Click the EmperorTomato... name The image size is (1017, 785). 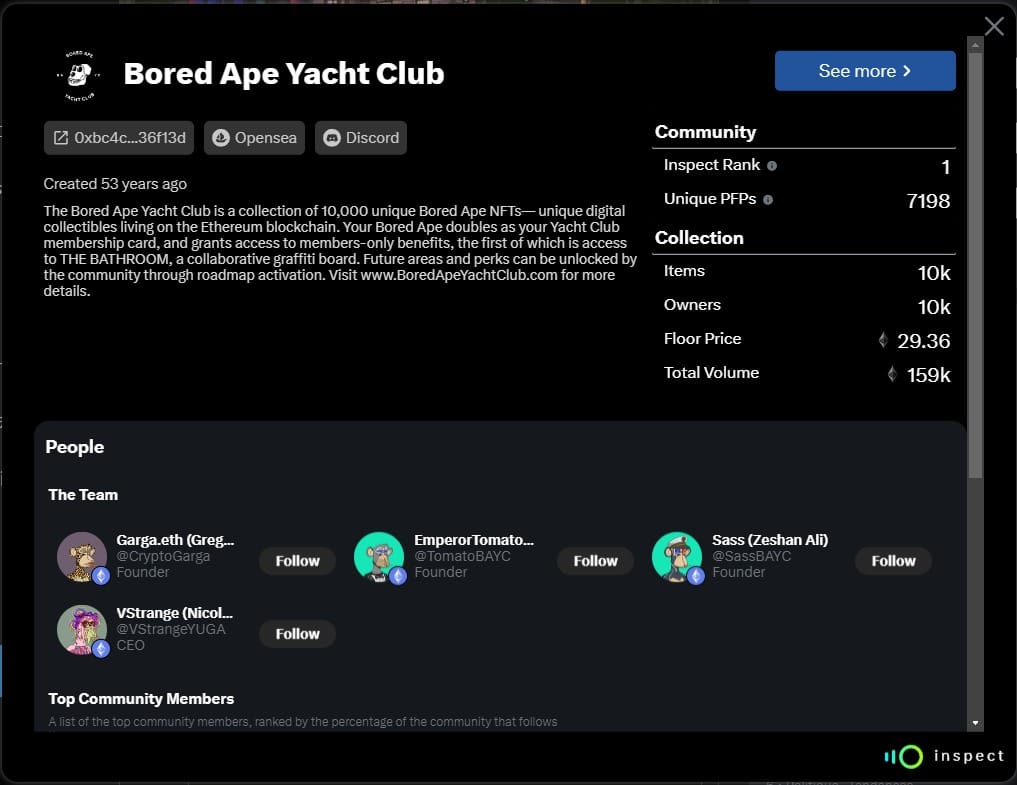pyautogui.click(x=474, y=540)
